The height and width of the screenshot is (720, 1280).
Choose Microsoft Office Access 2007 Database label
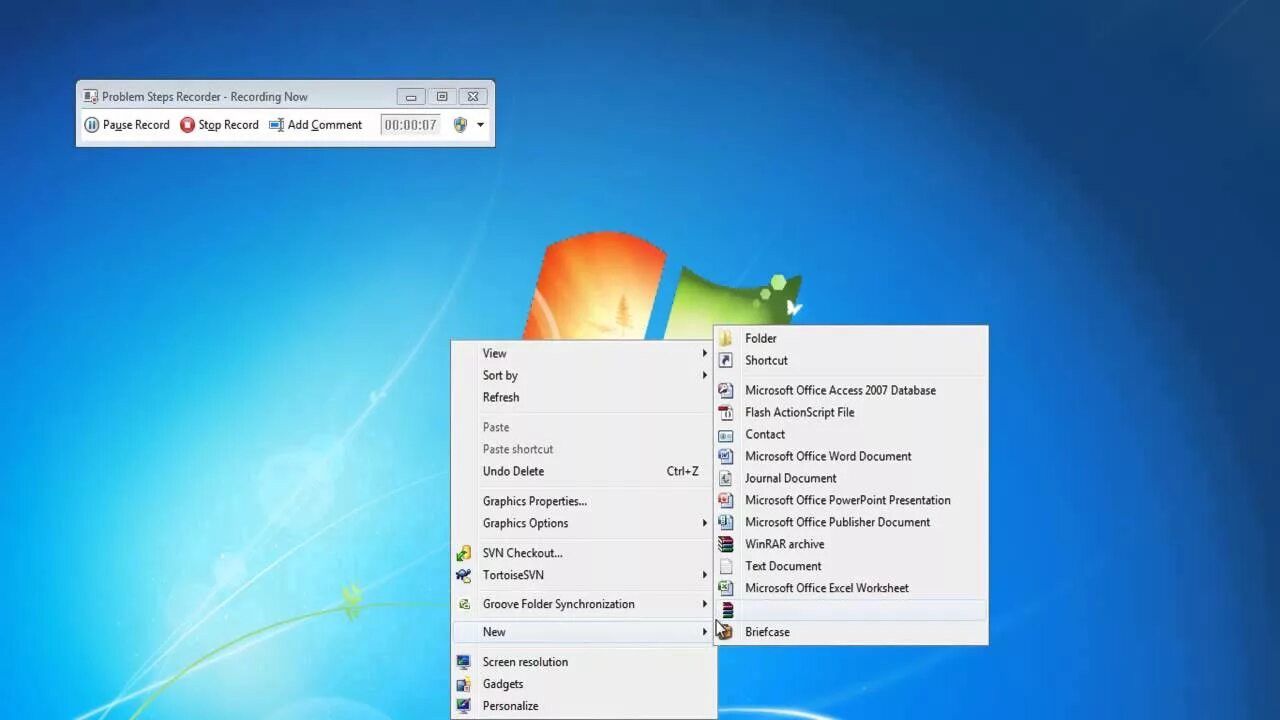coord(840,390)
